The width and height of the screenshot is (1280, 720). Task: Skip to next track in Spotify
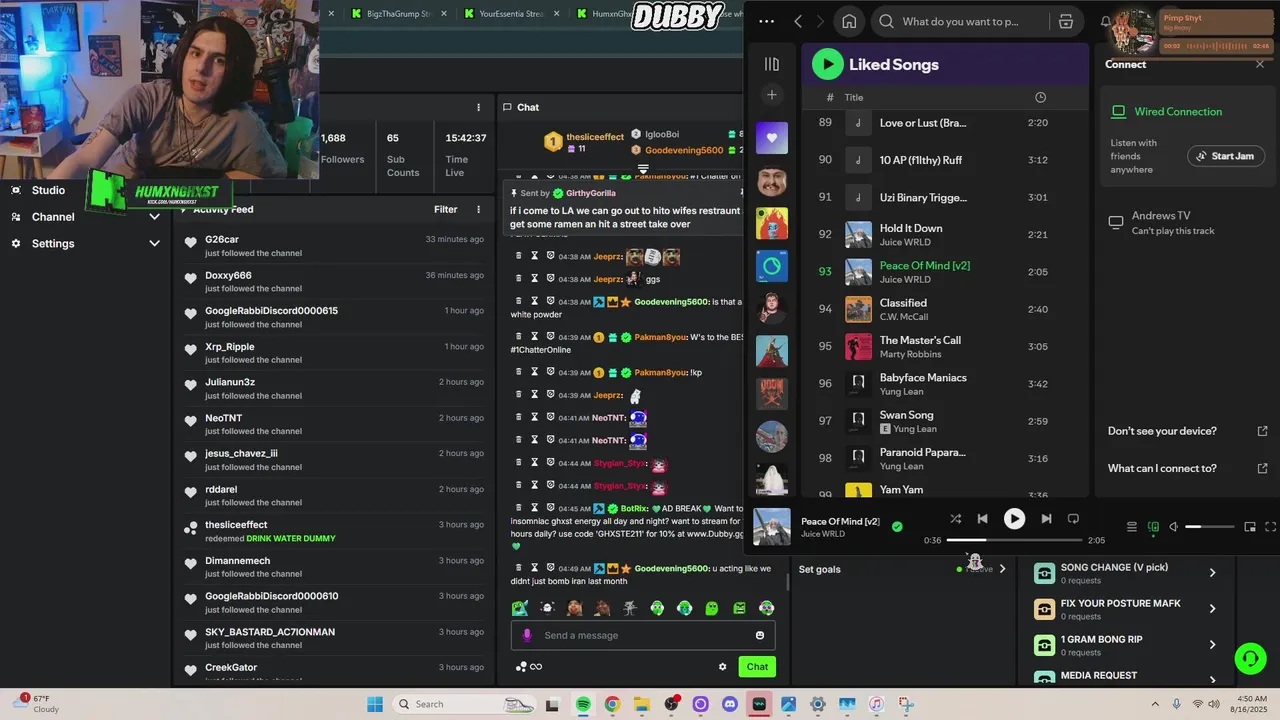1046,519
